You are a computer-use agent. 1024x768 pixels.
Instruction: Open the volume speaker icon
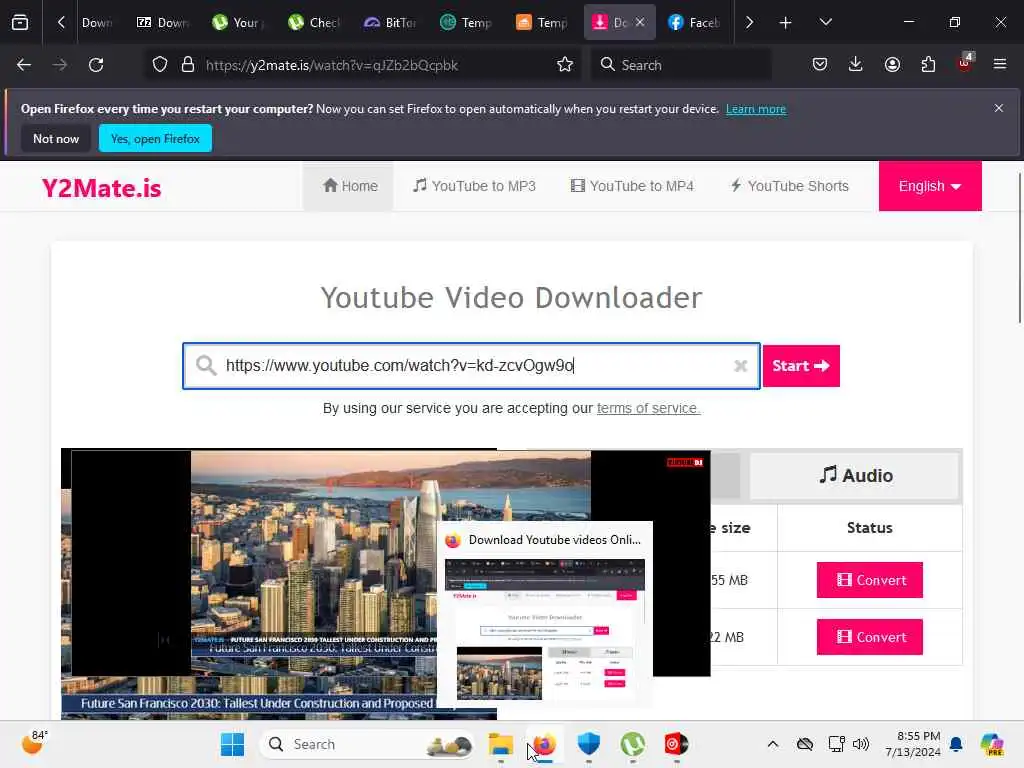click(861, 744)
